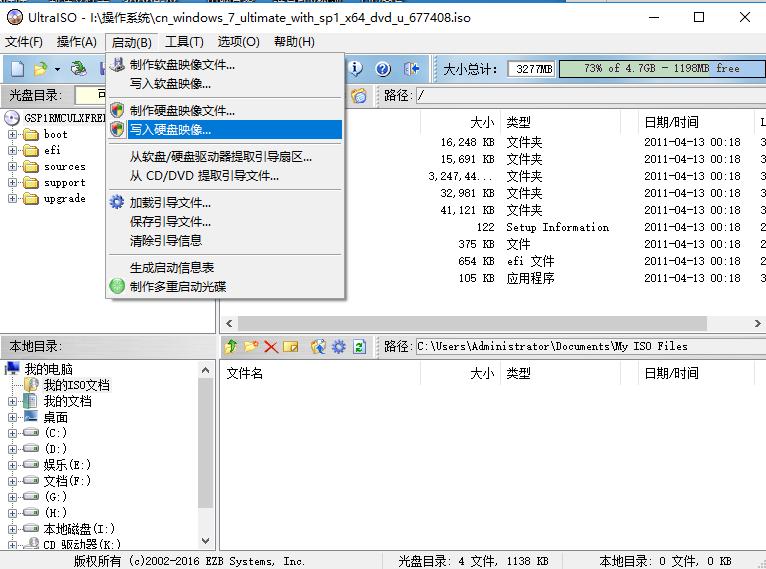This screenshot has width=766, height=569.
Task: Click the disc path field showing /
Action: pos(591,96)
